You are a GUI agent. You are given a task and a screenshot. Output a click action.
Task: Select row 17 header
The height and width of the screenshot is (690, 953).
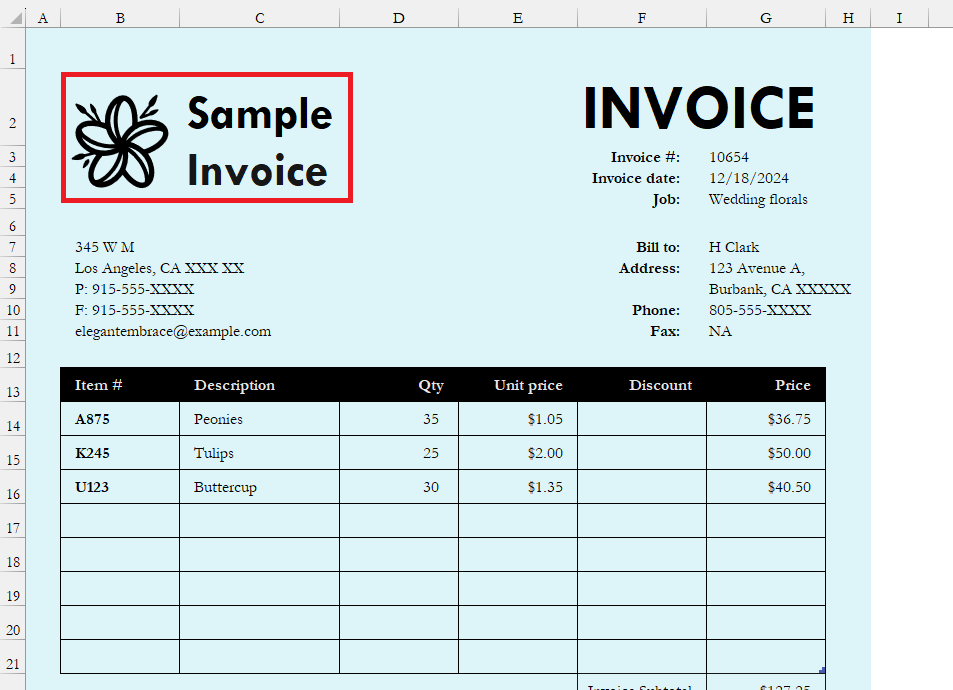13,521
